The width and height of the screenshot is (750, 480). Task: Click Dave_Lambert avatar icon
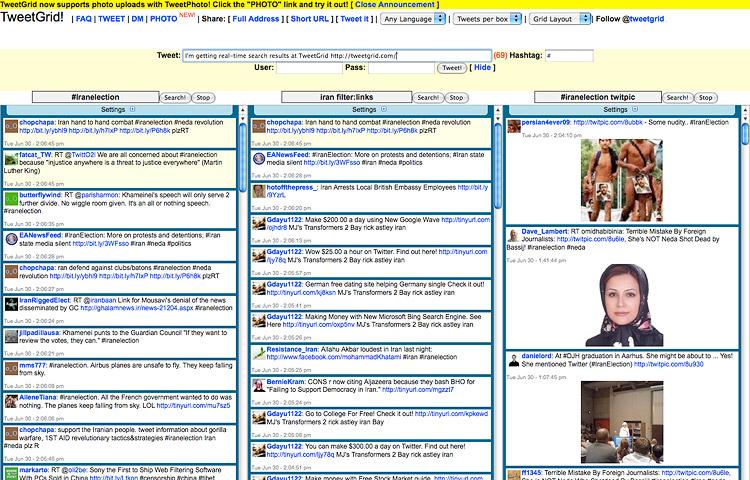tap(514, 235)
